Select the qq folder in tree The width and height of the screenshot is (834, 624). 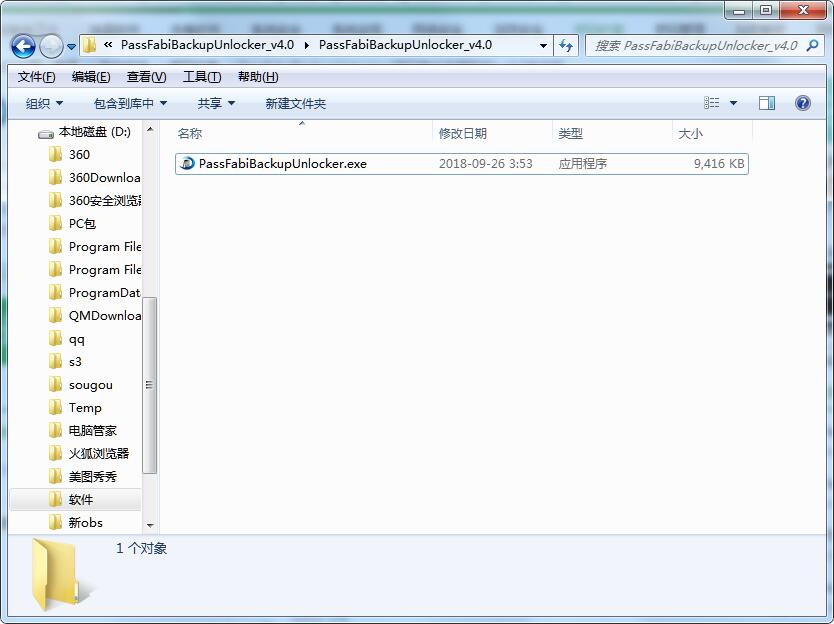point(77,339)
